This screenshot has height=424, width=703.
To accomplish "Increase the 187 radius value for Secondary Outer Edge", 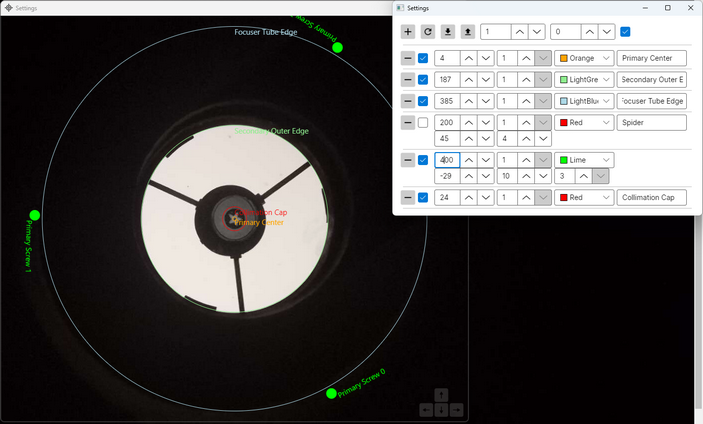I will (x=467, y=79).
